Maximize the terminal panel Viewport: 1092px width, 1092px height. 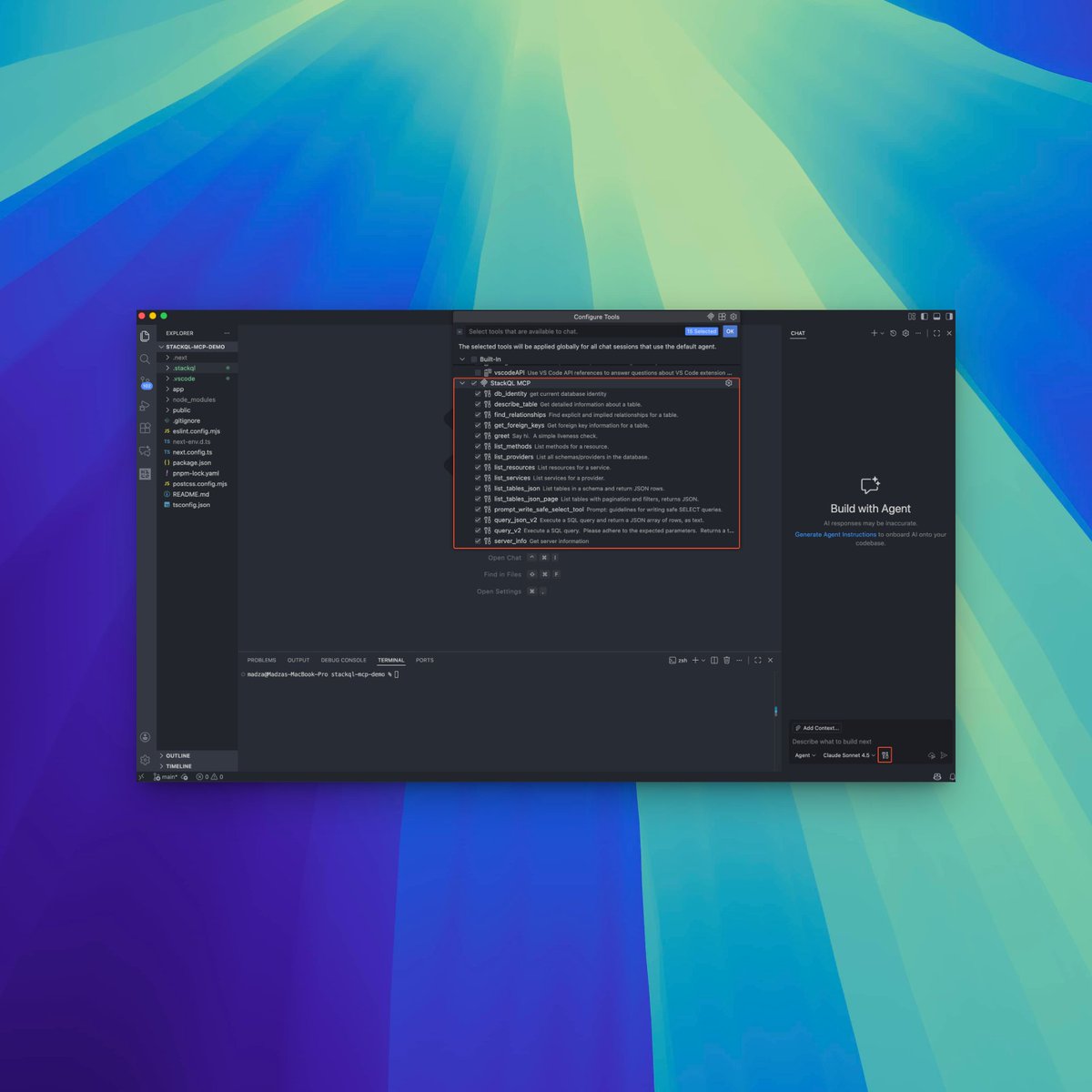click(x=757, y=660)
